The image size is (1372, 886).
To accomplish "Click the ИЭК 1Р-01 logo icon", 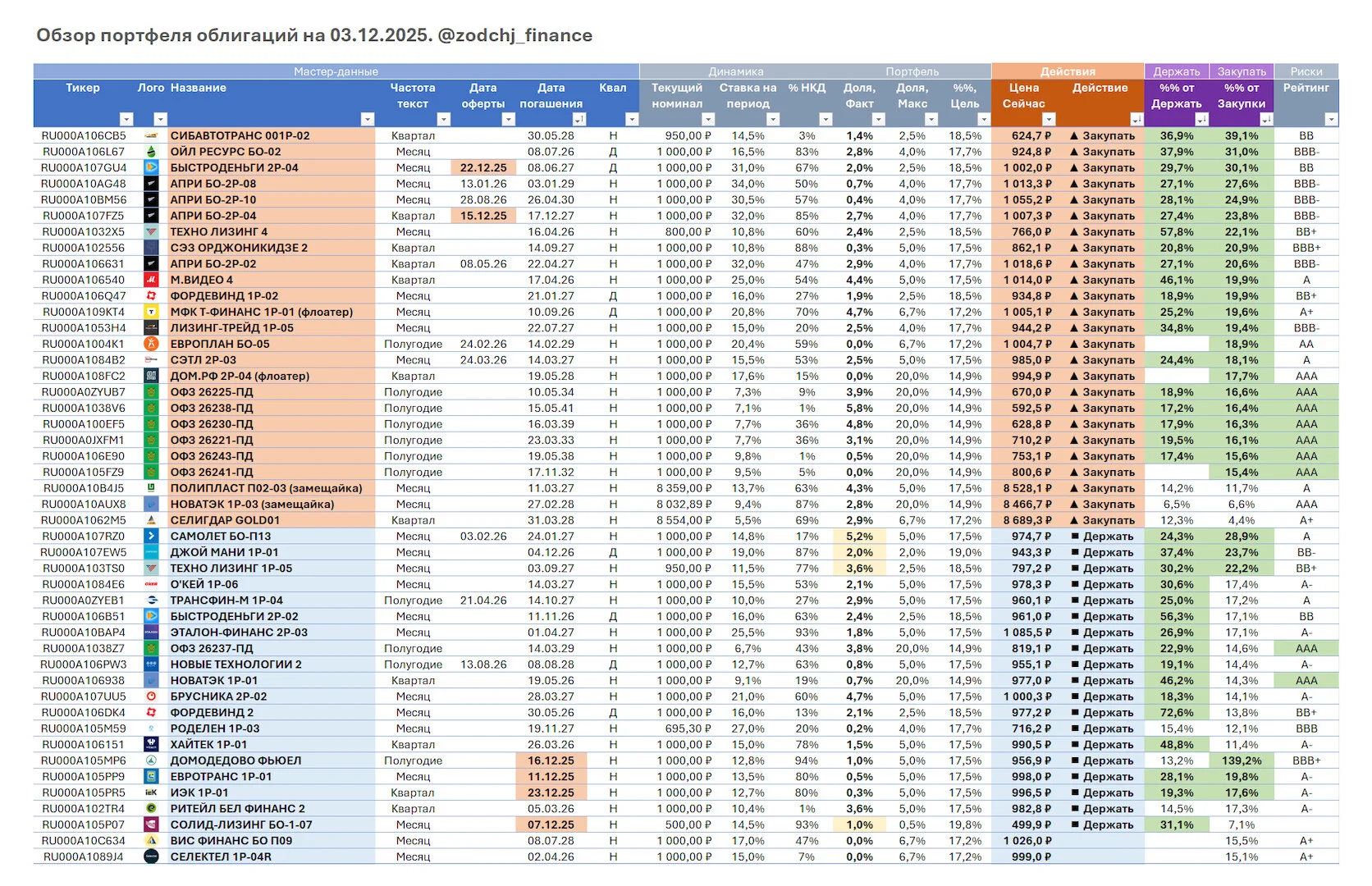I will (x=151, y=792).
